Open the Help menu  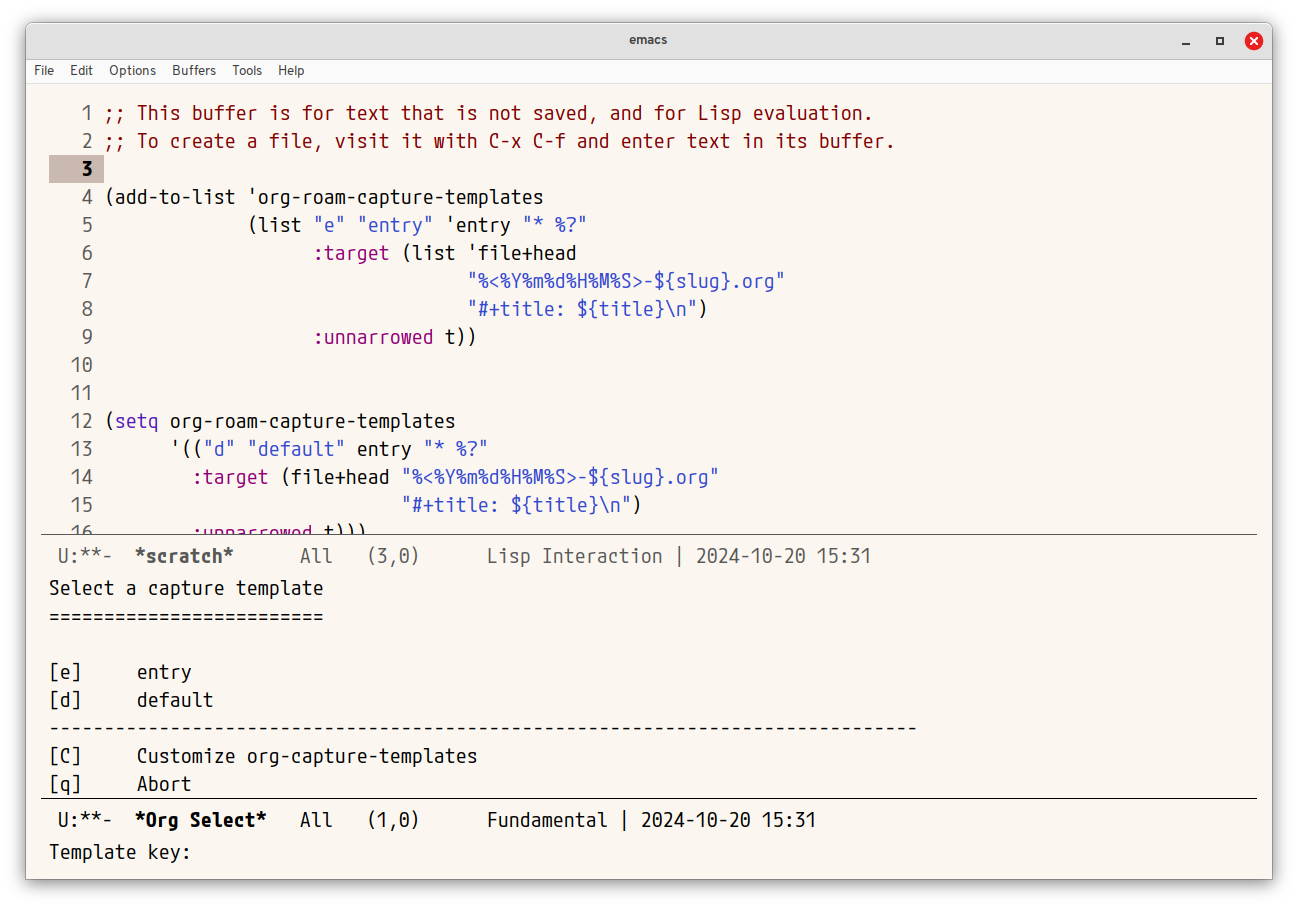[291, 70]
